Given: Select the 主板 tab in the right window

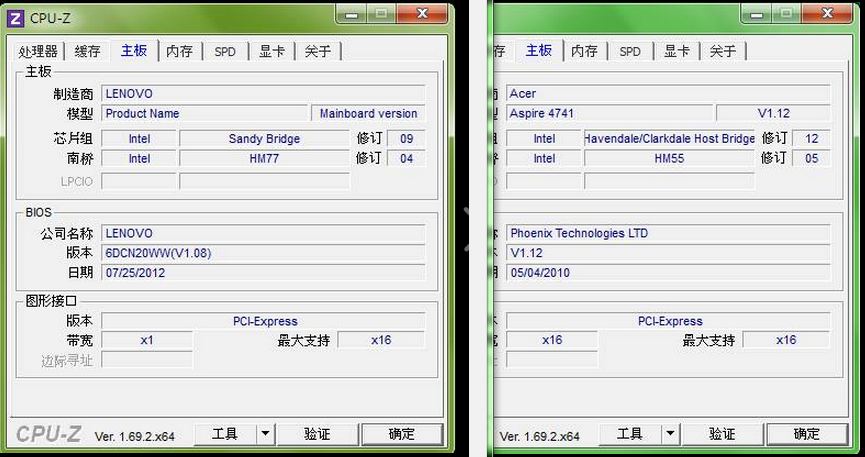Looking at the screenshot, I should tap(539, 50).
